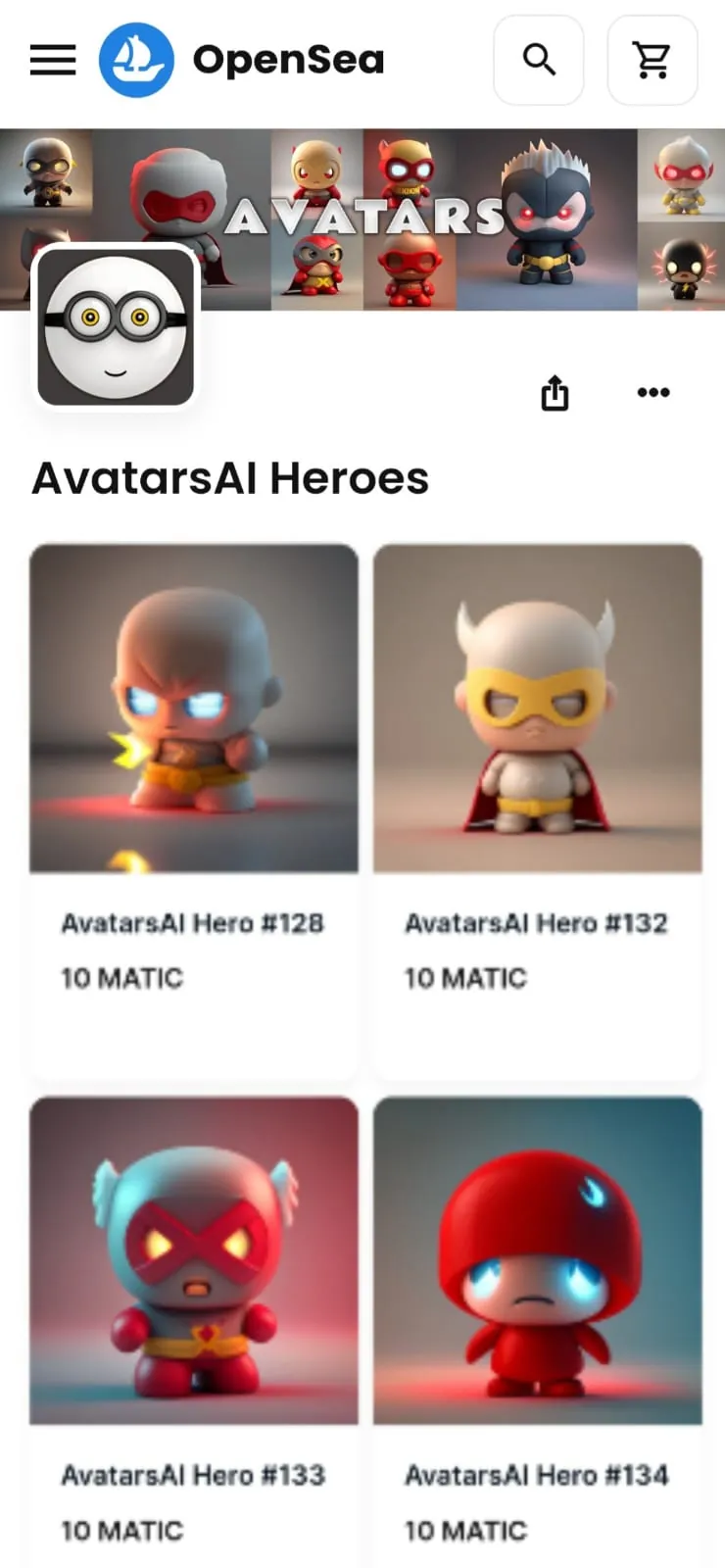Open the three-dot more options menu
The height and width of the screenshot is (1568, 725).
653,392
